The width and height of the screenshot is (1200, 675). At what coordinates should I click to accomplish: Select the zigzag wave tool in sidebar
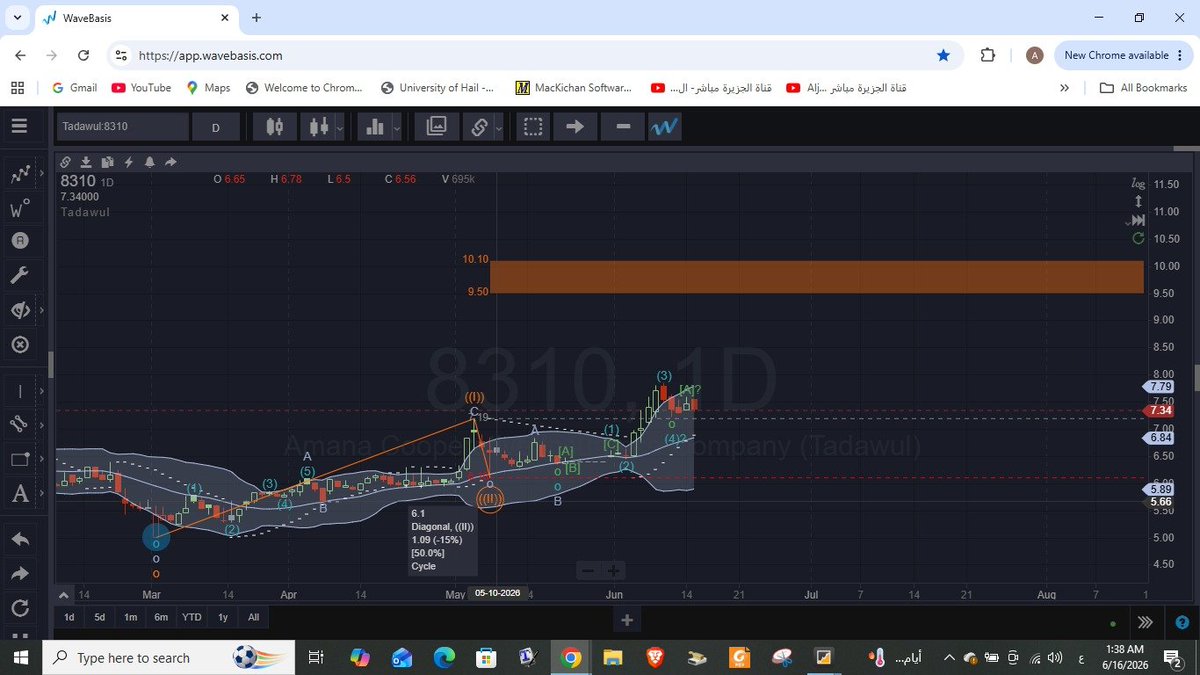(19, 175)
